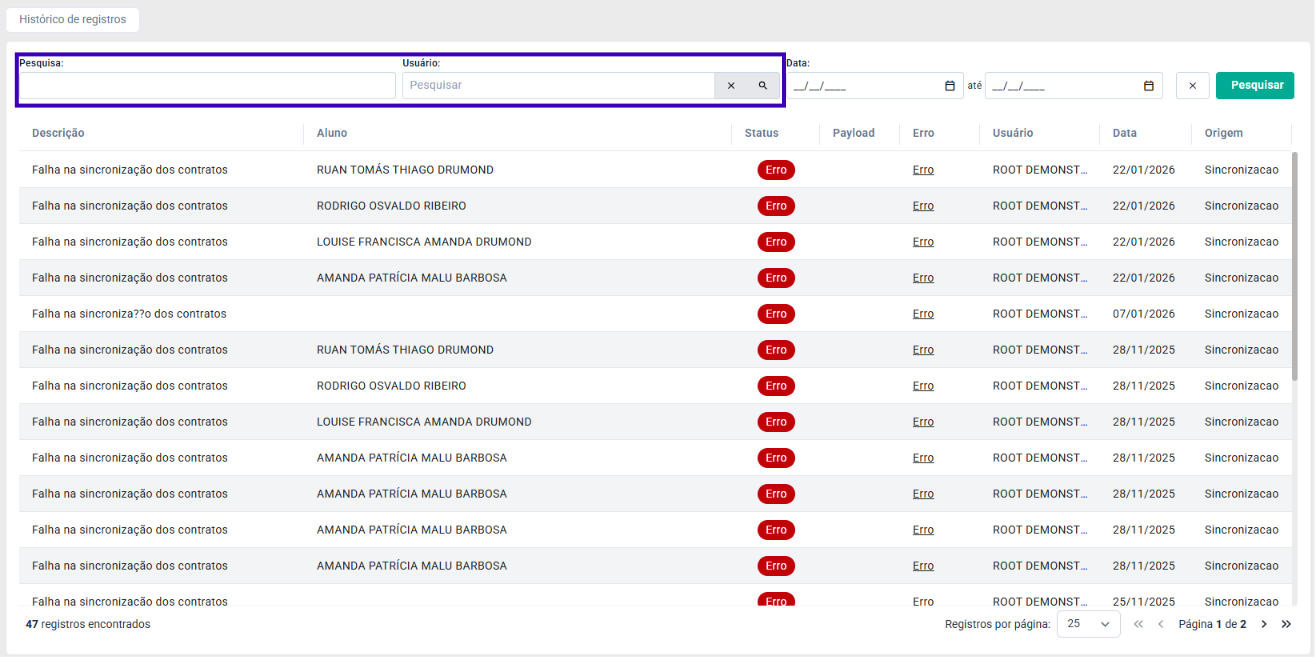Click the Payload column header
The width and height of the screenshot is (1315, 657).
tap(854, 133)
